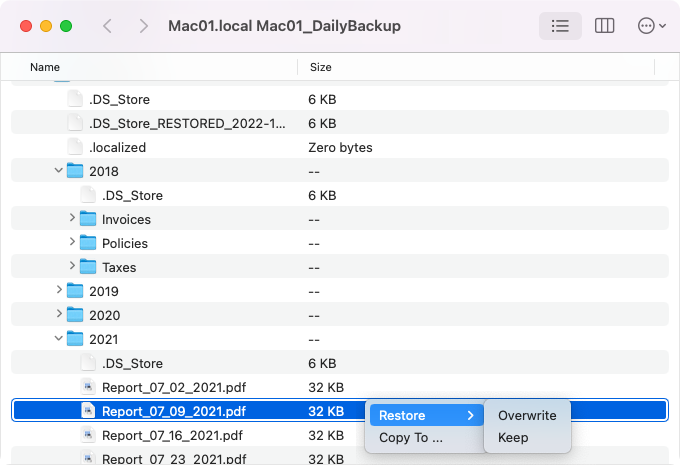Select Report_07_23_2021.pdf file name
This screenshot has height=465, width=680.
174,459
